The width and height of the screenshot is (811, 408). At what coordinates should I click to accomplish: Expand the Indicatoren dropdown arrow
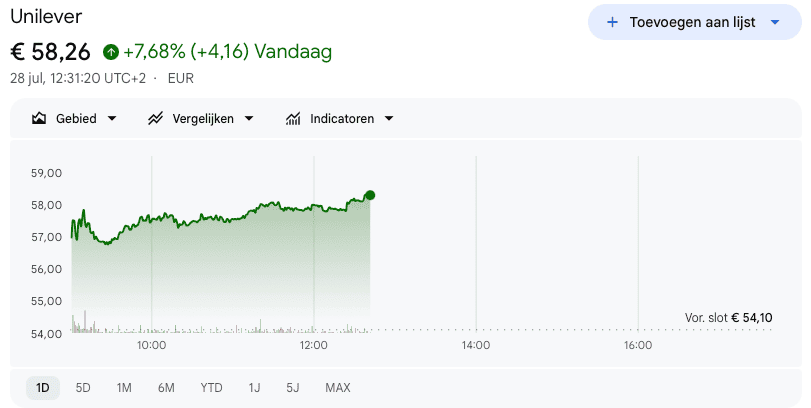pos(389,118)
